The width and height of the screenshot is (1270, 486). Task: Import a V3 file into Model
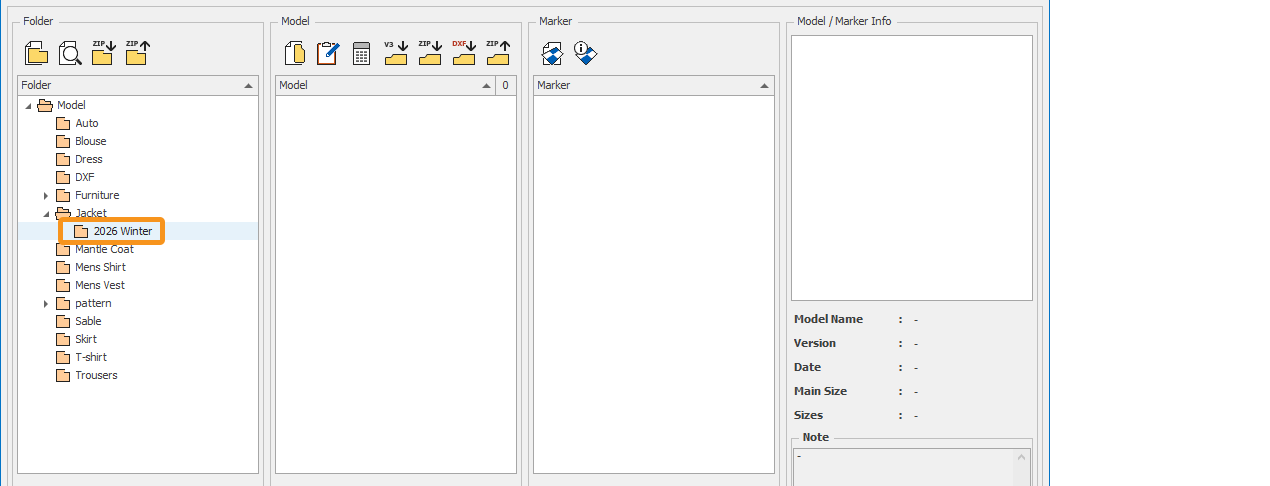(x=396, y=53)
